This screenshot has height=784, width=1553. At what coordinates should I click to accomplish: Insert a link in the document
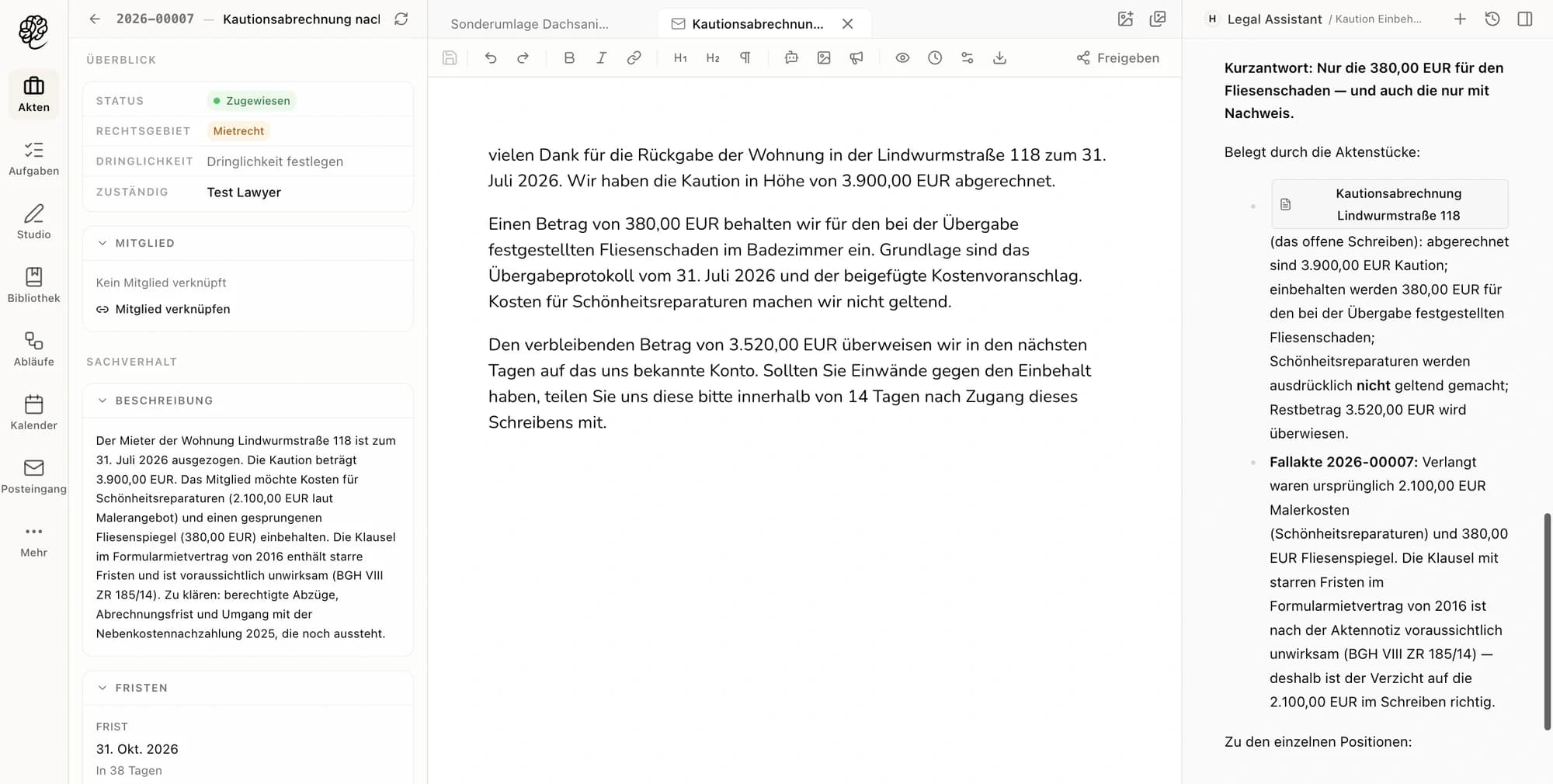pos(634,57)
